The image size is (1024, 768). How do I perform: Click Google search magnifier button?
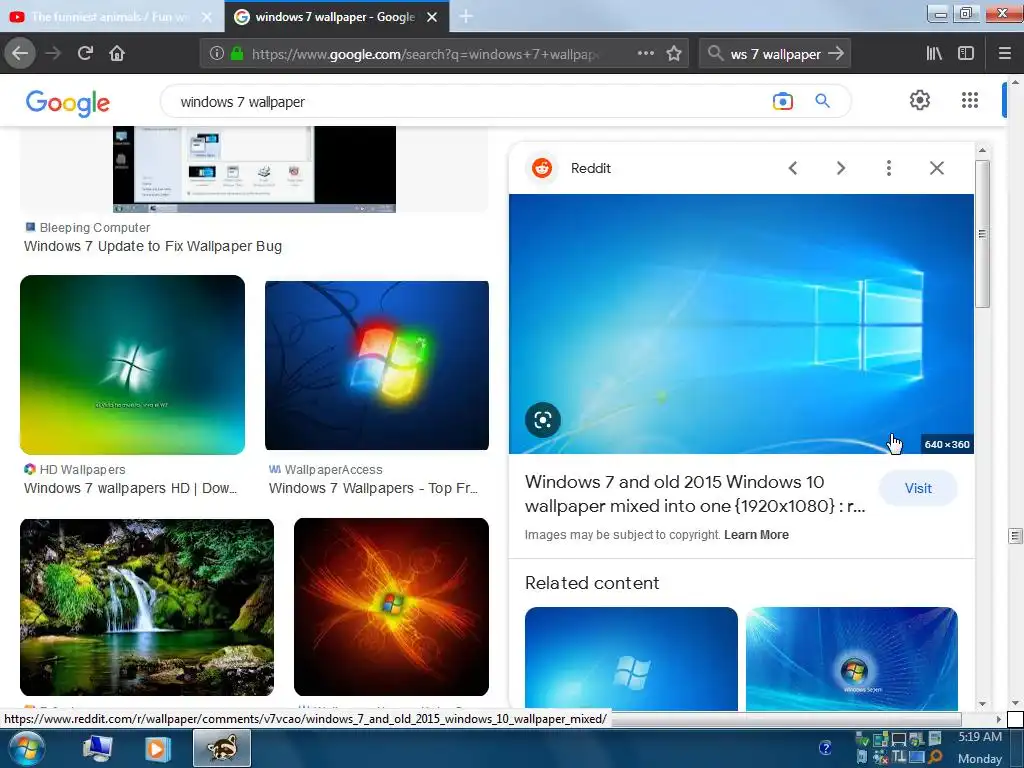click(822, 101)
